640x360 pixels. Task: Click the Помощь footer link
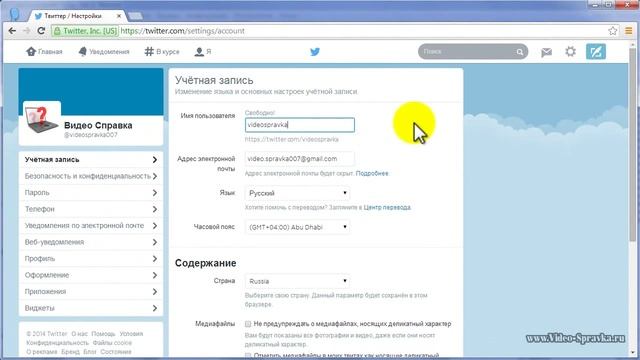103,334
